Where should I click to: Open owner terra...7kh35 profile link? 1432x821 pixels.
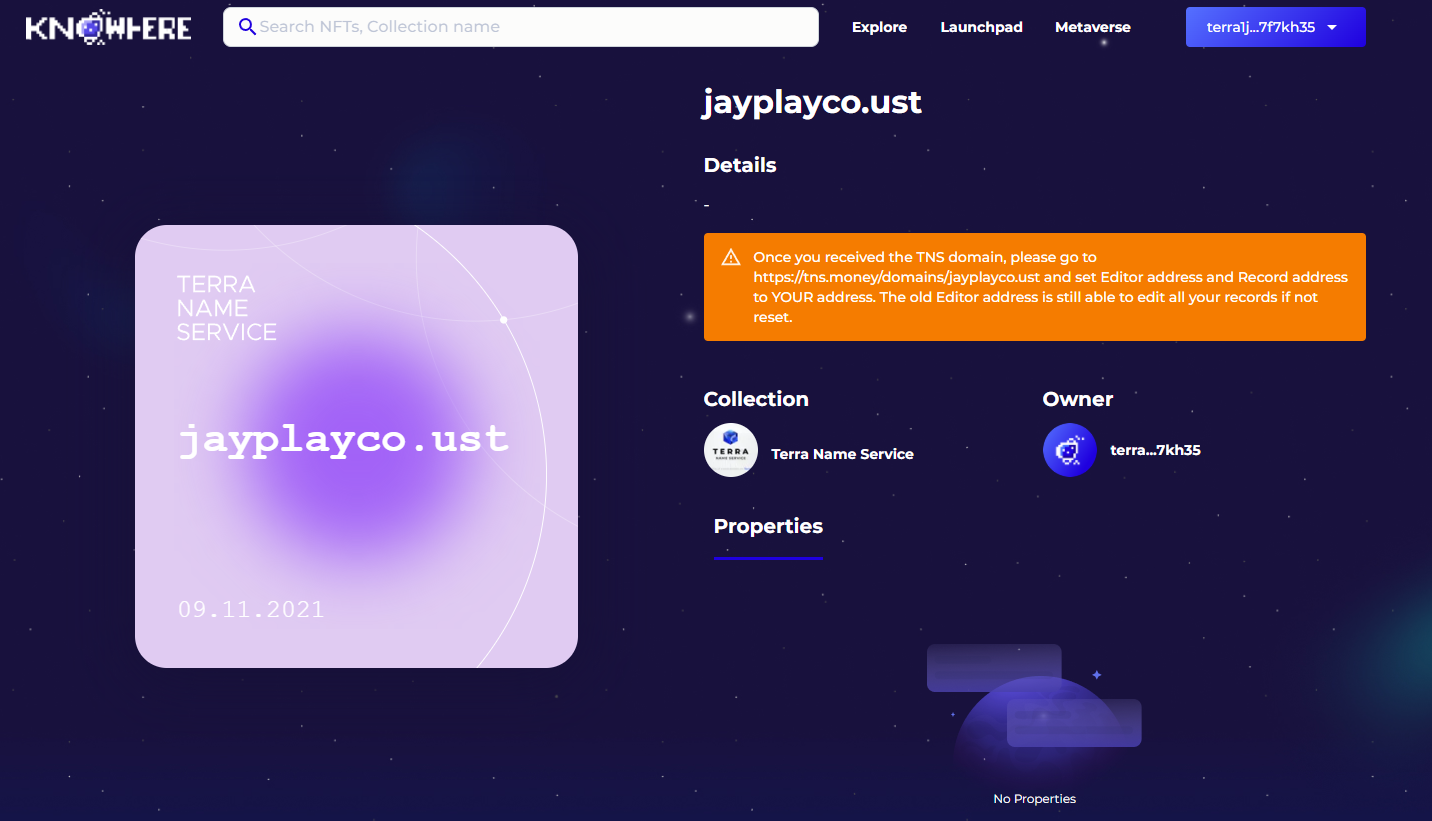(x=1155, y=450)
